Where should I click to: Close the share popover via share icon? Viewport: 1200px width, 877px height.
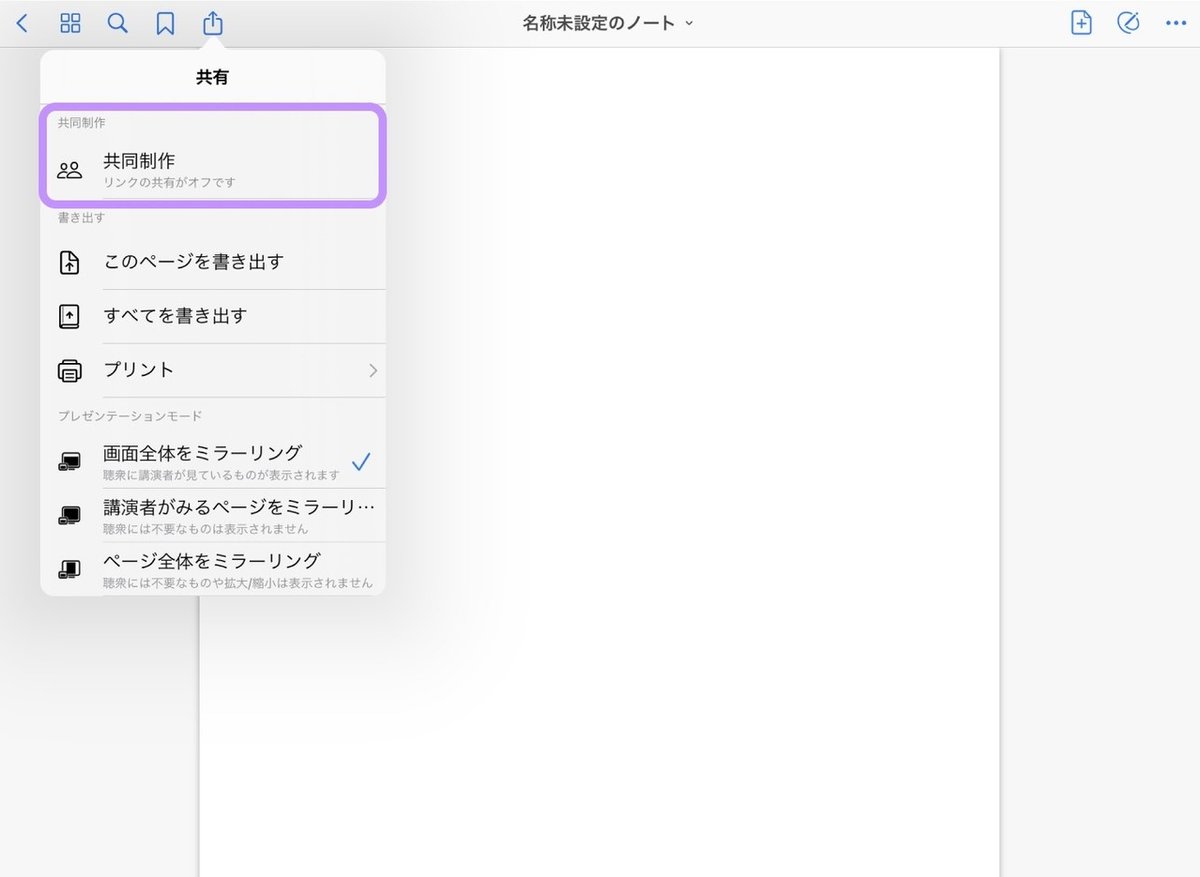212,22
